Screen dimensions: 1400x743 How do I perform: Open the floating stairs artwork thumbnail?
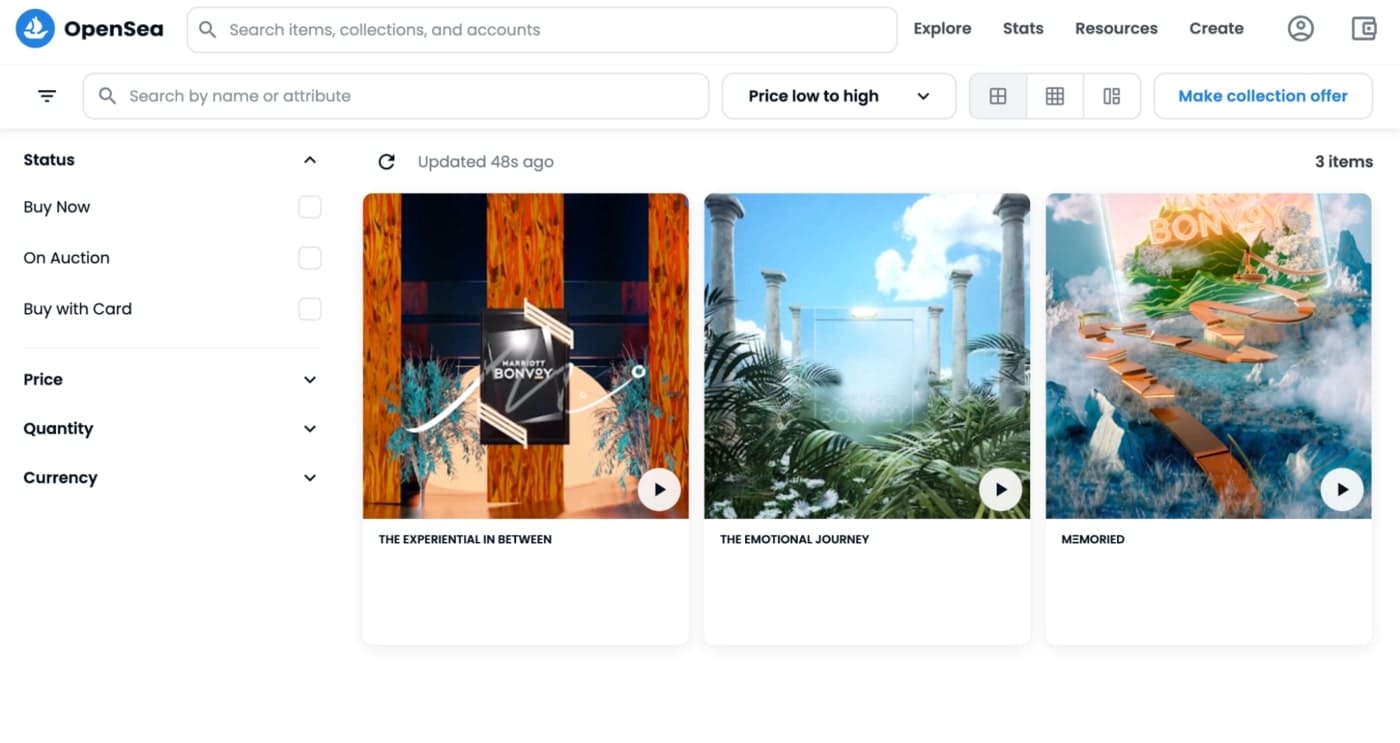[x=1209, y=356]
